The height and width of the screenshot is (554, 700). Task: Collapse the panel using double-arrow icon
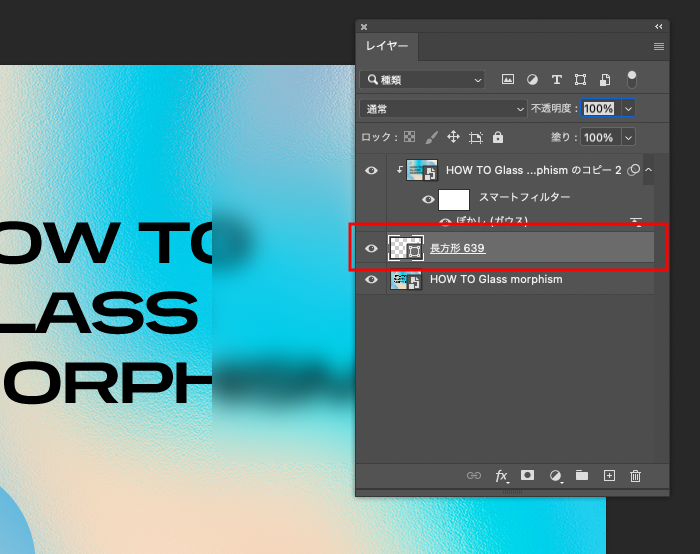tap(658, 27)
